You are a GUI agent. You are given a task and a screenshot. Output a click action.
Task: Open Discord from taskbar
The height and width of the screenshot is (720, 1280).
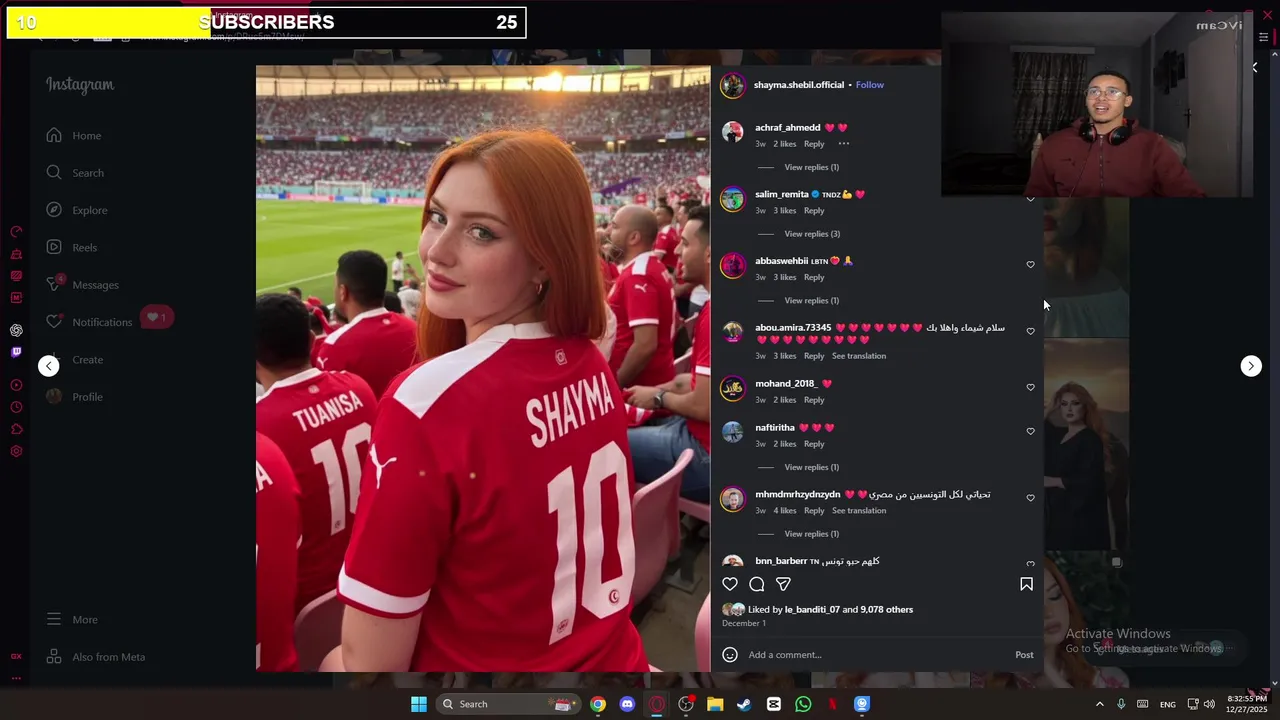(x=627, y=704)
